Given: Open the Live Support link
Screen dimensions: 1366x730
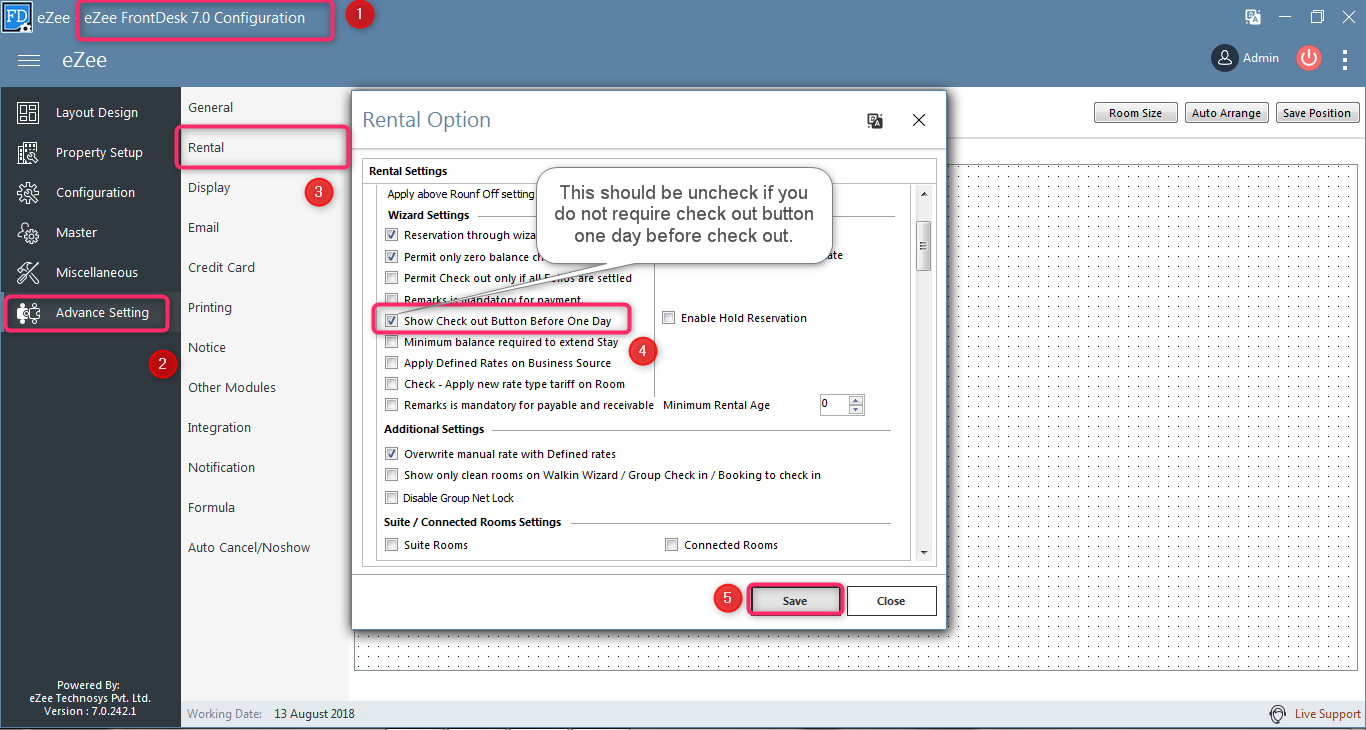Looking at the screenshot, I should coord(1328,714).
